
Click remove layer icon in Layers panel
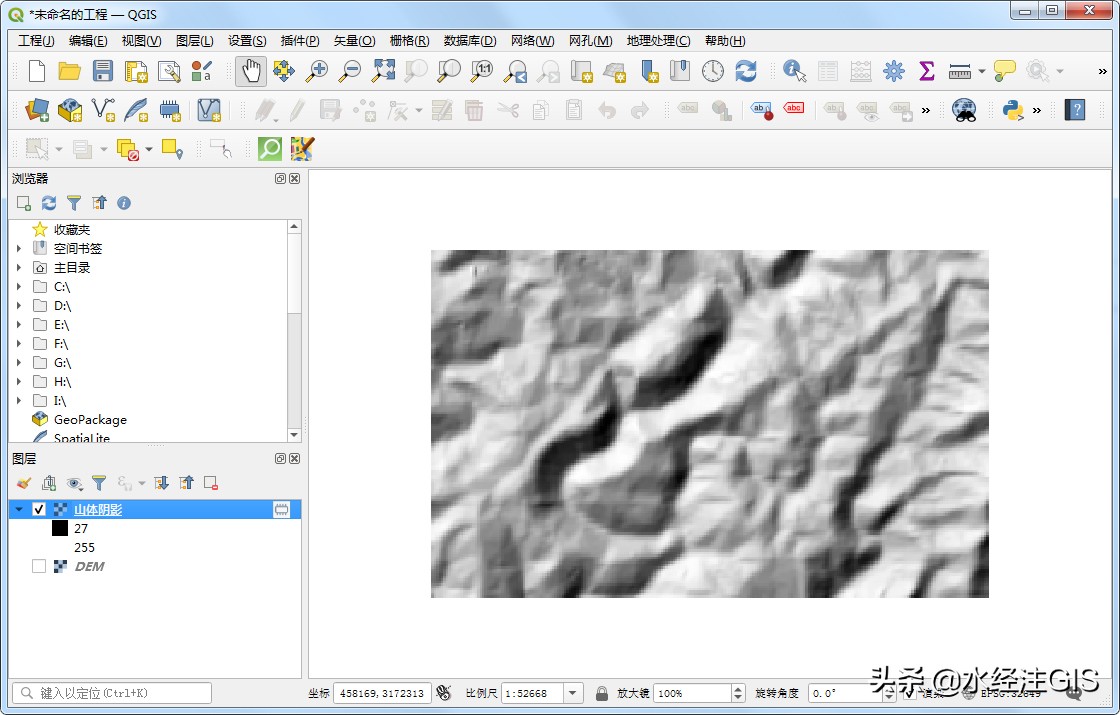pyautogui.click(x=211, y=484)
